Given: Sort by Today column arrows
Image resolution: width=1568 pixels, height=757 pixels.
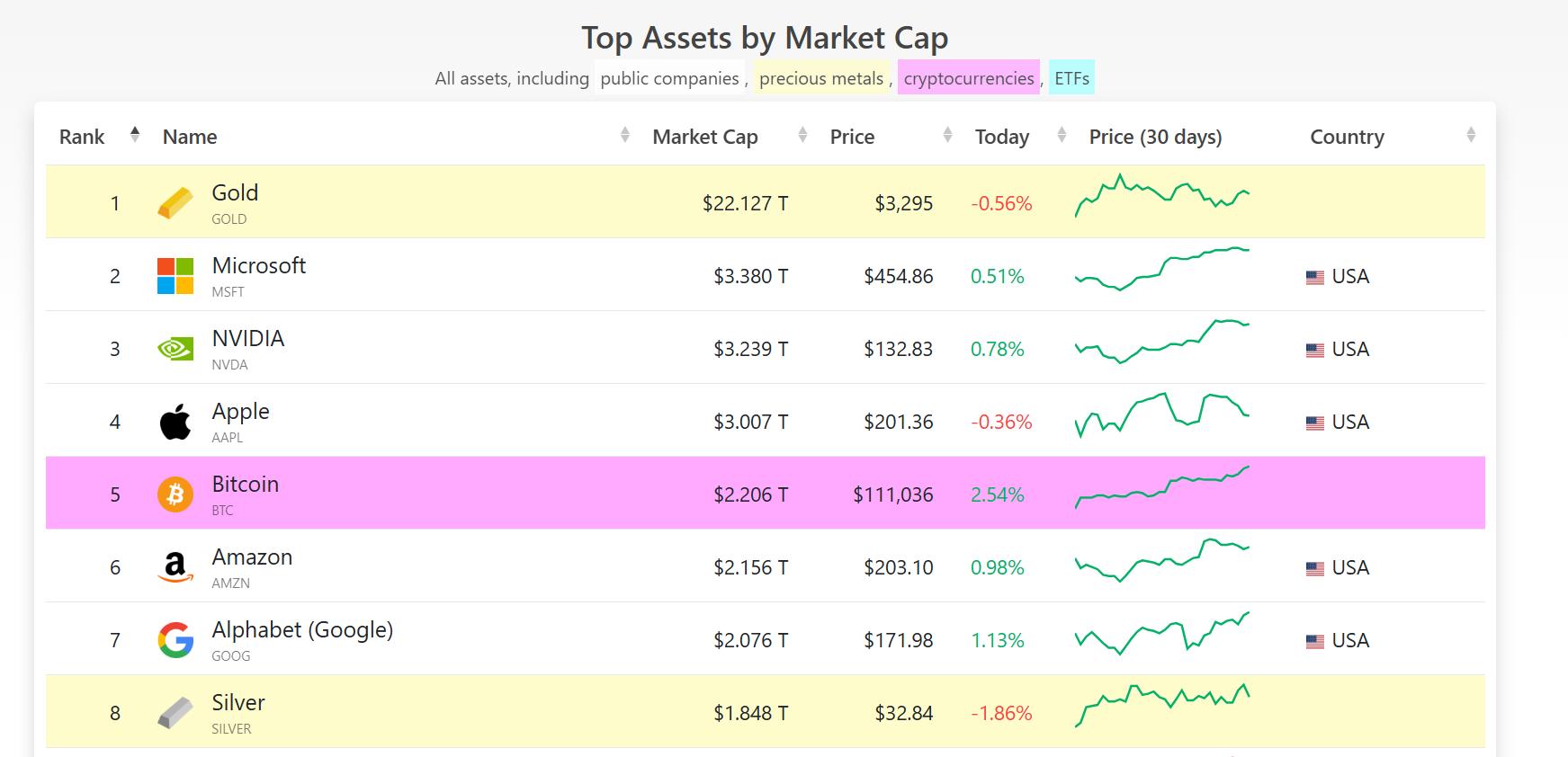Looking at the screenshot, I should (x=1062, y=135).
